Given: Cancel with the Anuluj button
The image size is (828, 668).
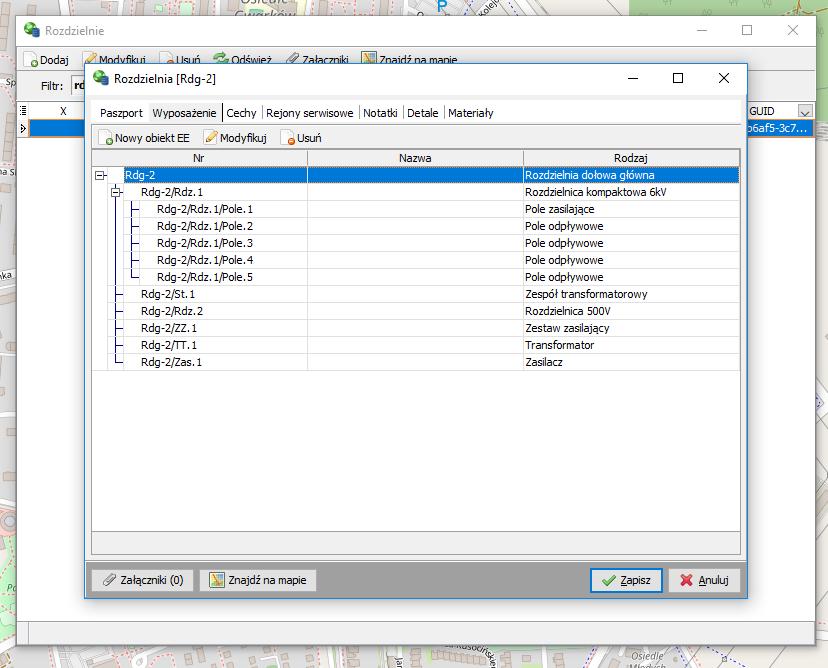Looking at the screenshot, I should 704,580.
